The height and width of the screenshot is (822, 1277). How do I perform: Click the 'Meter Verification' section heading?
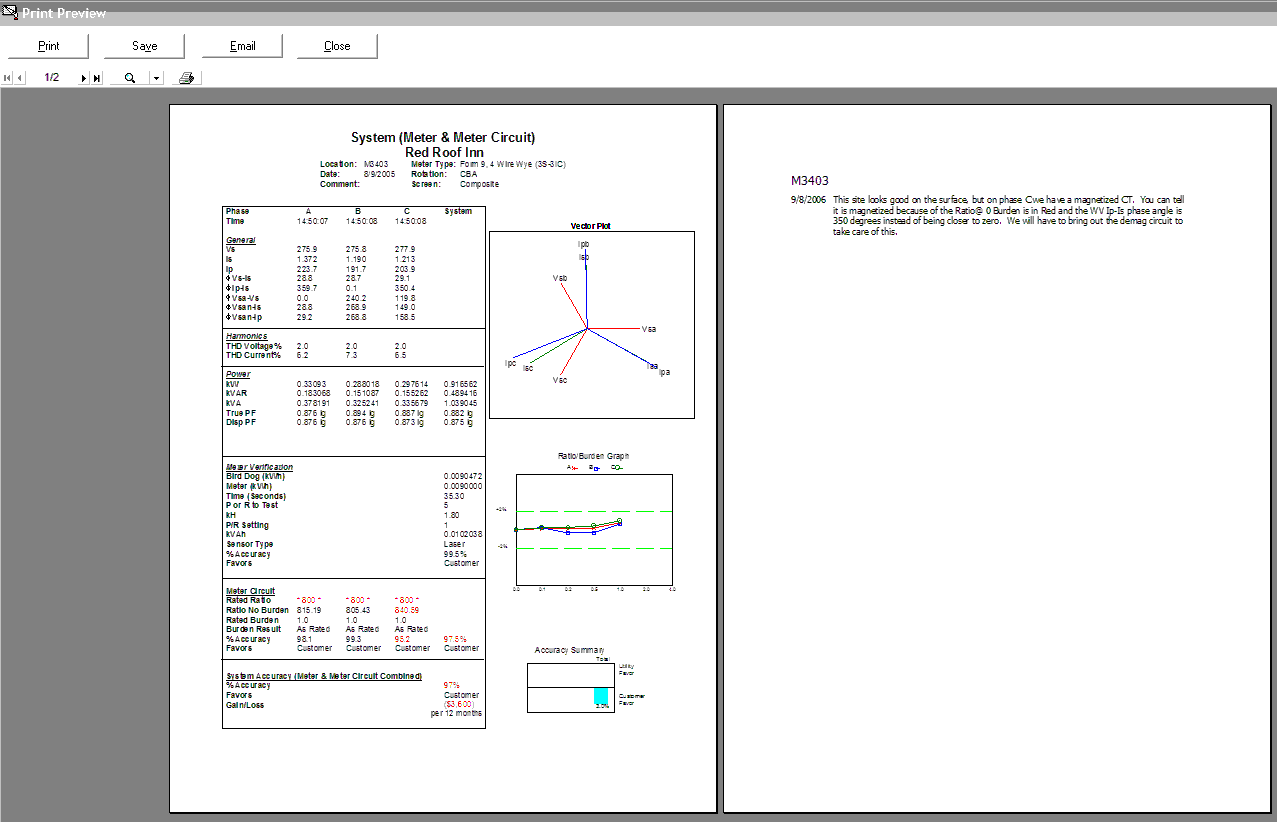coord(260,467)
